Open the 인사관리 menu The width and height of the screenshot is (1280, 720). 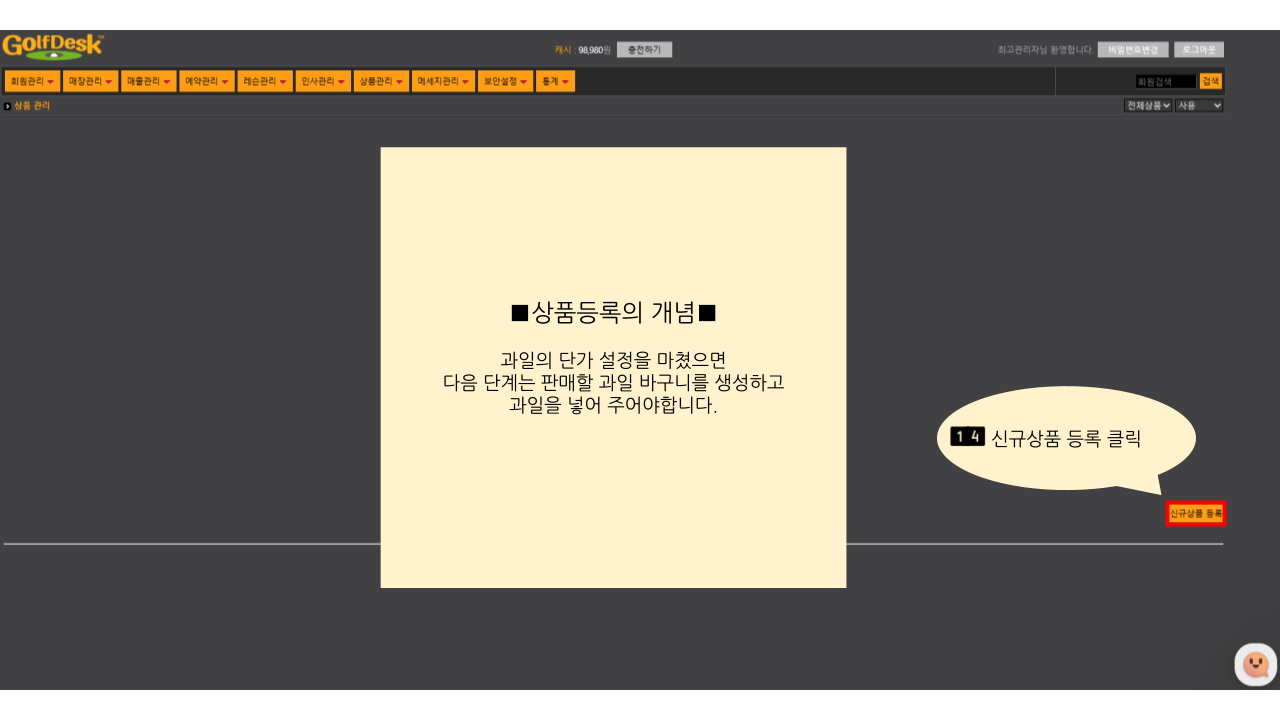323,81
